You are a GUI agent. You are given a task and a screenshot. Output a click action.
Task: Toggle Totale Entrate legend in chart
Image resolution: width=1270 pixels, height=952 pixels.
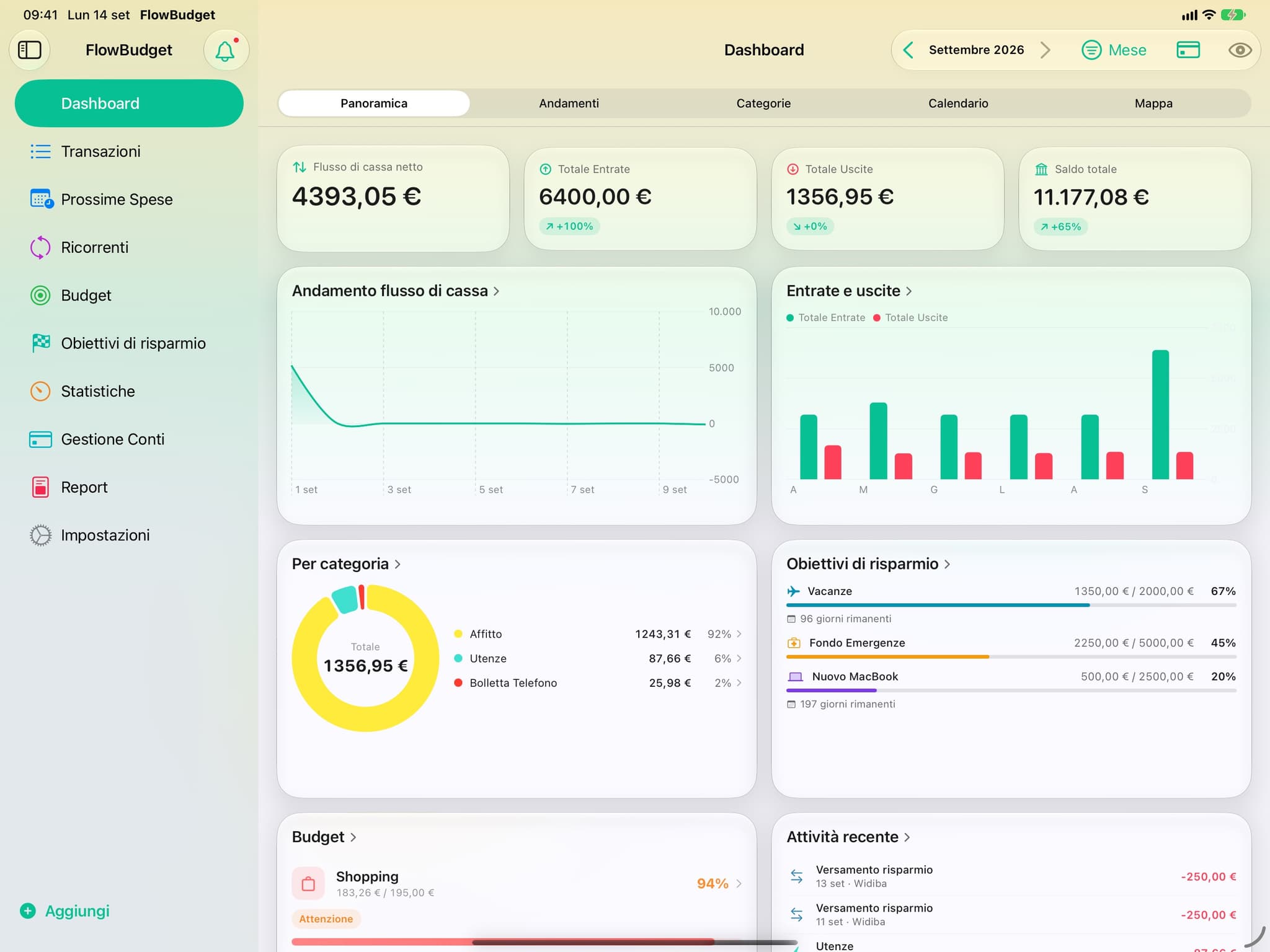click(x=825, y=317)
